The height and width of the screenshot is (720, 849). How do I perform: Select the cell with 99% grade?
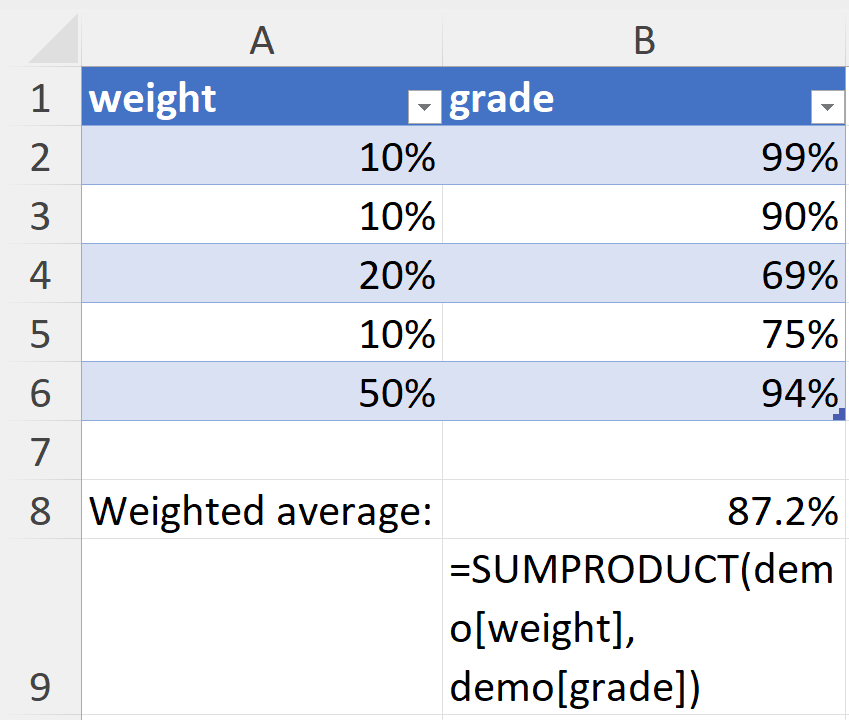(645, 157)
